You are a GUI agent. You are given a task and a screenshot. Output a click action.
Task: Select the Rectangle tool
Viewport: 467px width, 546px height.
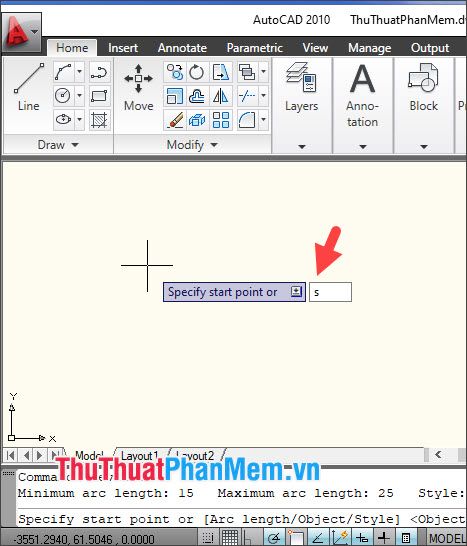tap(99, 96)
